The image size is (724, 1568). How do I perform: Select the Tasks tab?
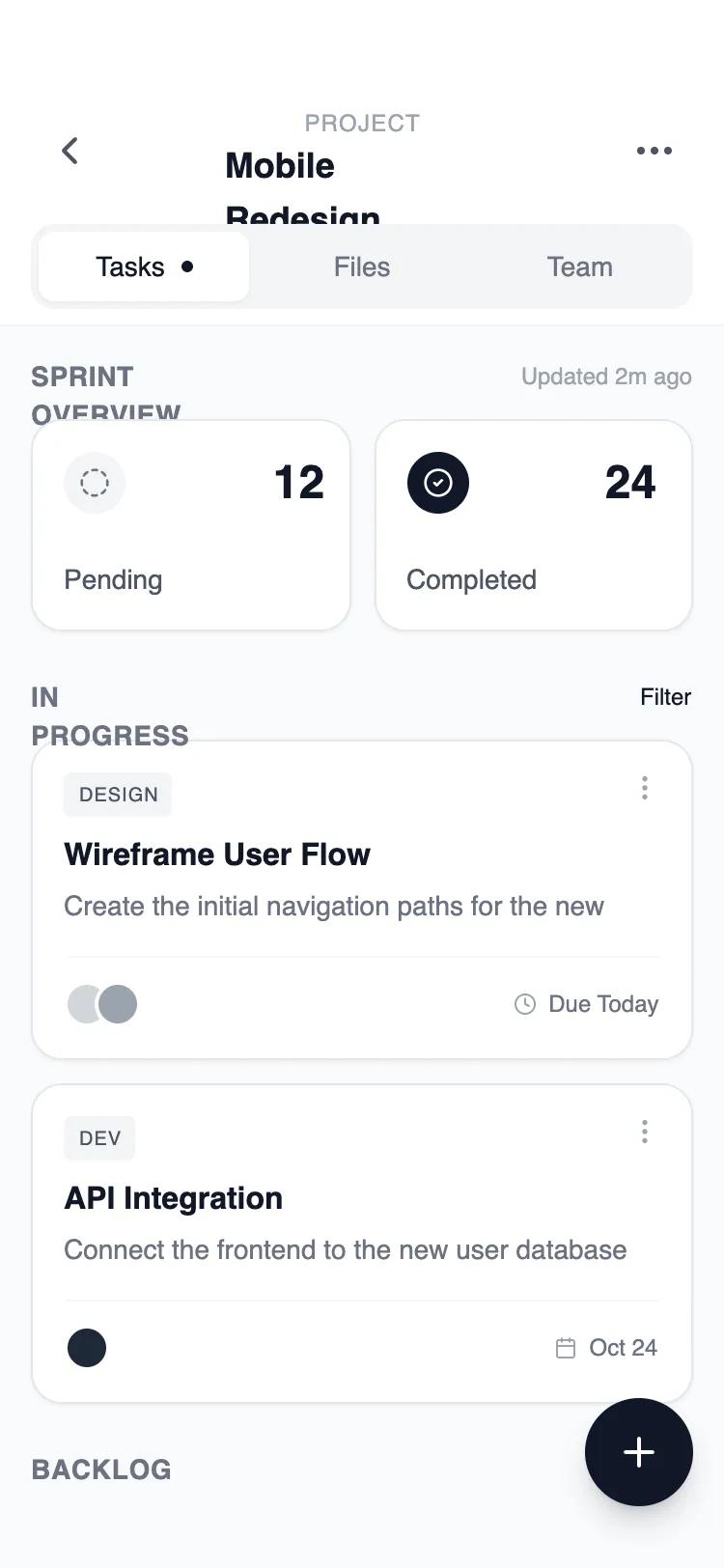(144, 266)
